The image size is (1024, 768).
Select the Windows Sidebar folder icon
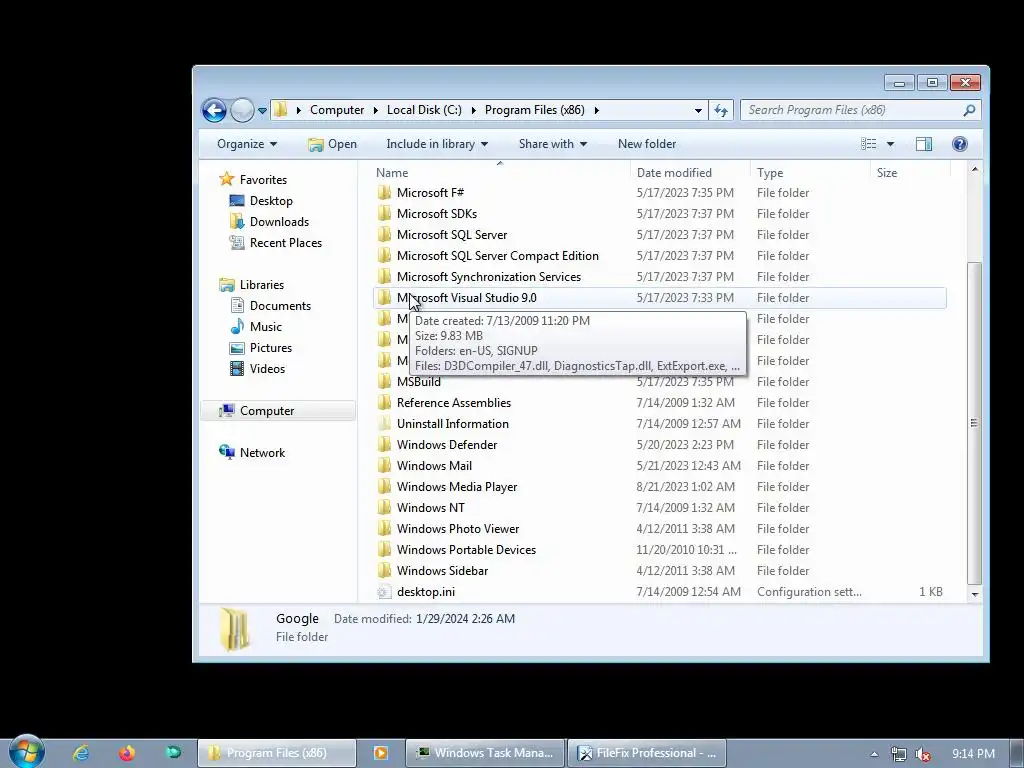[385, 570]
